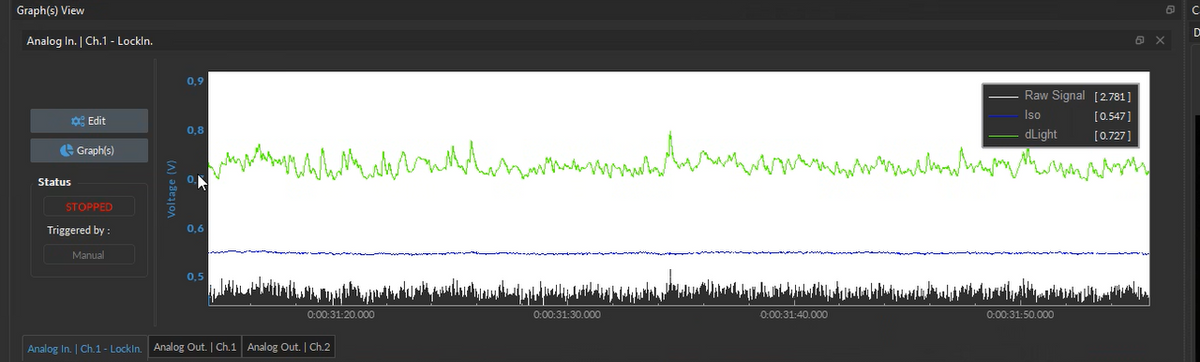Viewport: 1200px width, 362px height.
Task: Select Raw Signal legend entry
Action: [1061, 96]
